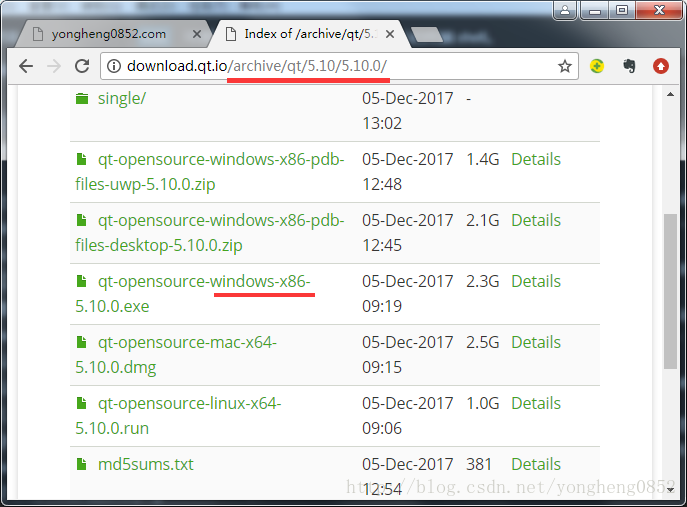The image size is (687, 507).
Task: Select the Index of /archive/qt tab
Action: click(x=308, y=34)
